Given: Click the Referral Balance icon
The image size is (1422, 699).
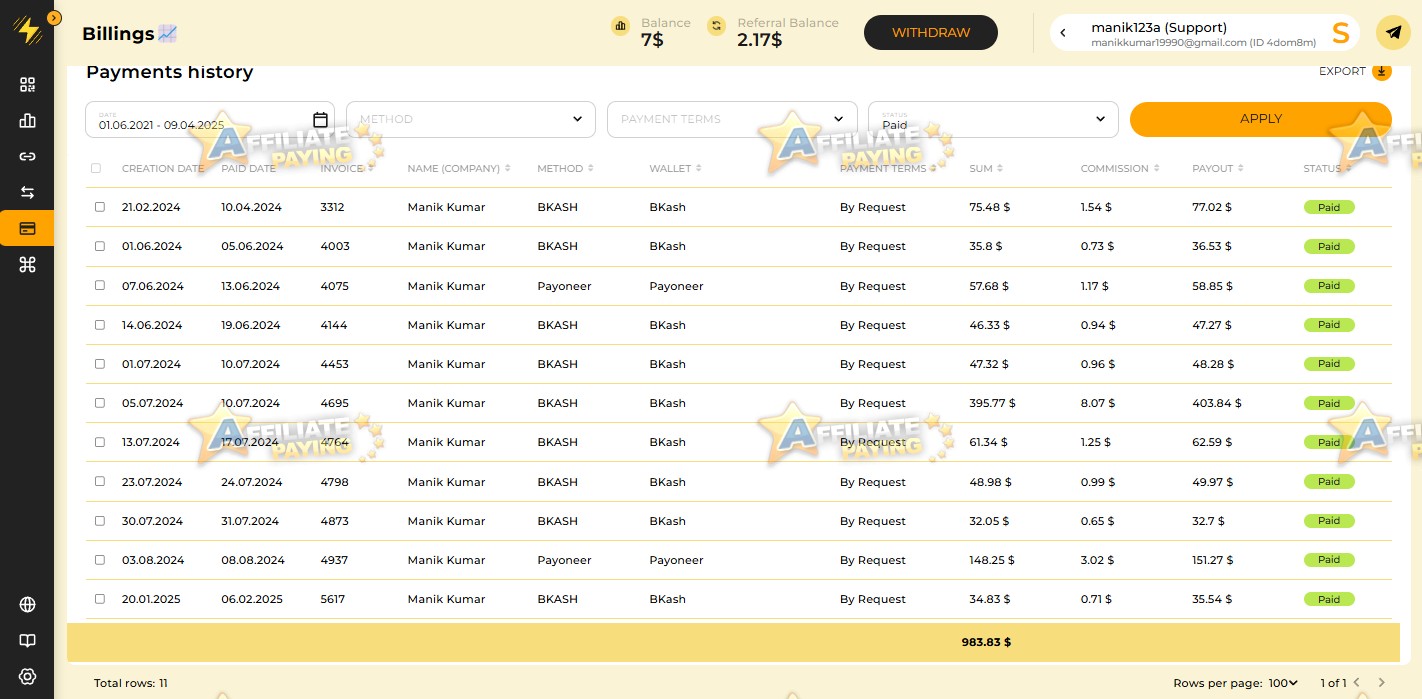Looking at the screenshot, I should tap(716, 26).
